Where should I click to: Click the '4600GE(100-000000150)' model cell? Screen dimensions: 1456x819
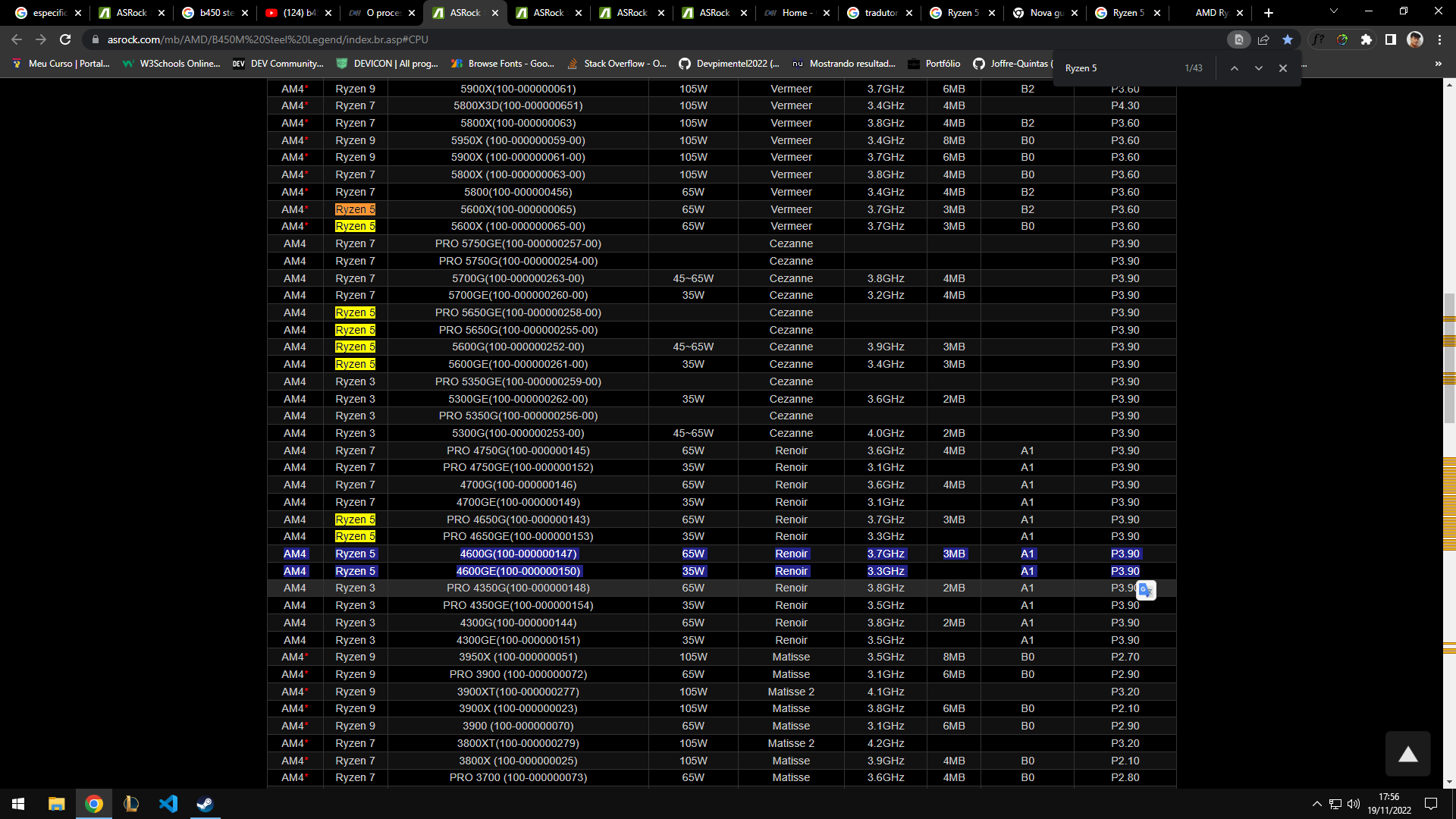click(518, 571)
